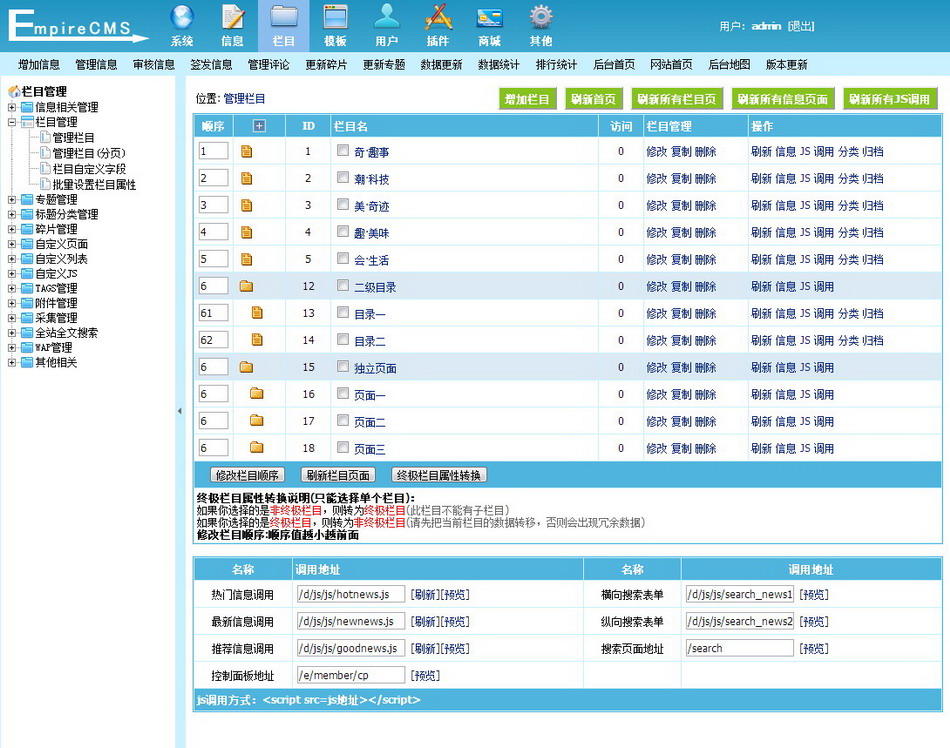Click the order field for 奇·趣事
950x748 pixels.
tap(213, 151)
